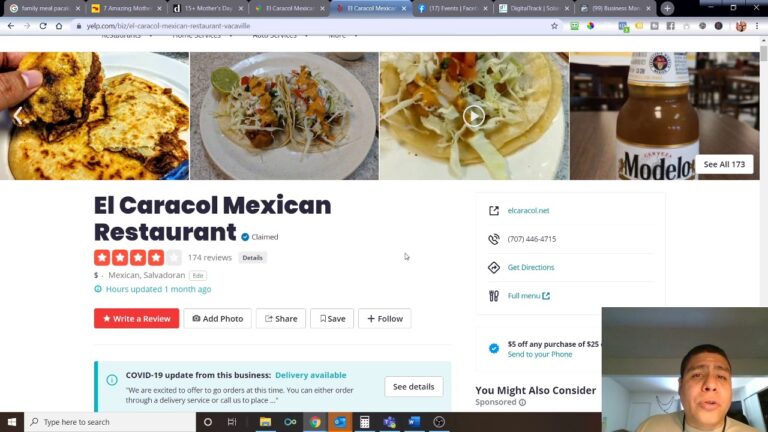Click the phone icon next to (707) 446-4715

(x=494, y=239)
